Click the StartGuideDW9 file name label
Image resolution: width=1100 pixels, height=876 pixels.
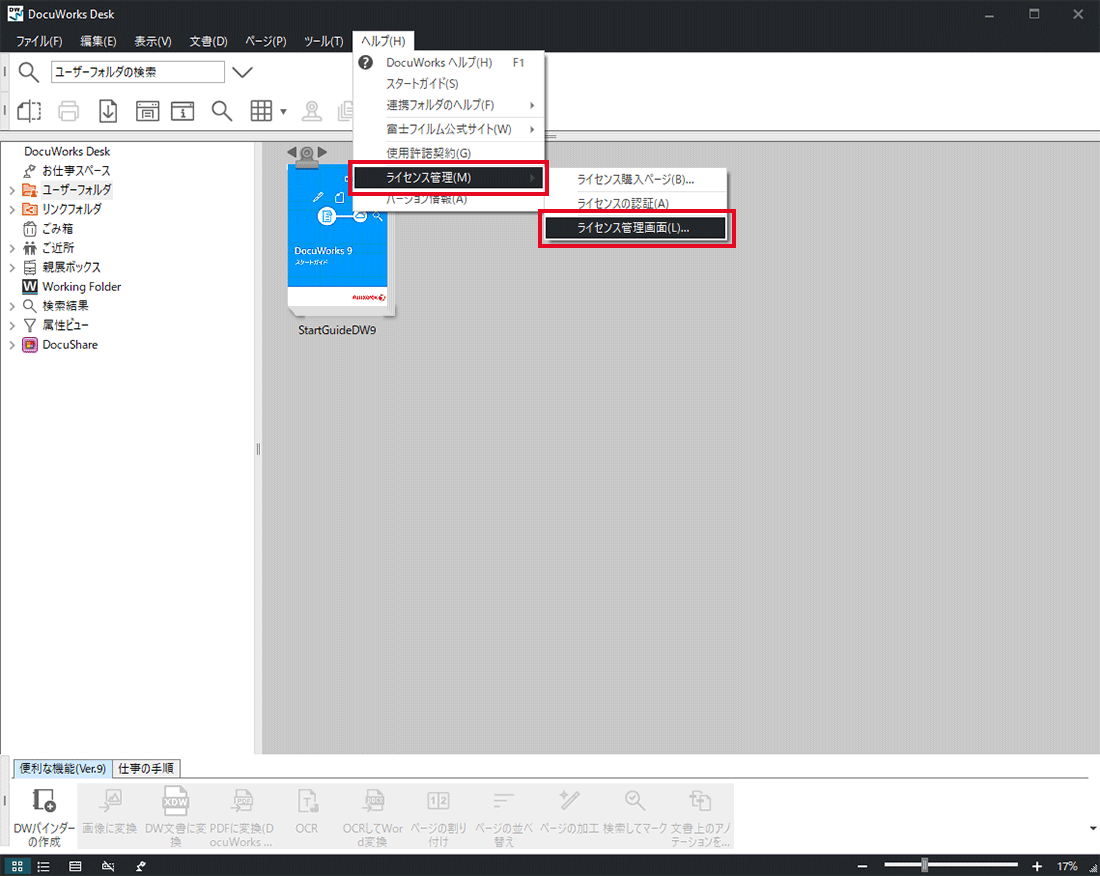coord(337,330)
